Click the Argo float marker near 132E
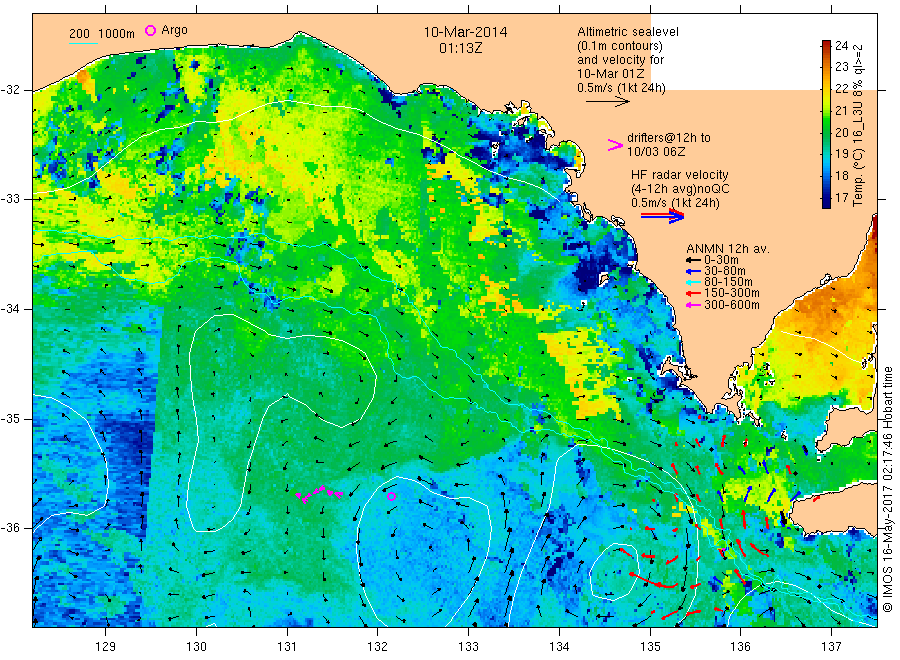 click(391, 496)
